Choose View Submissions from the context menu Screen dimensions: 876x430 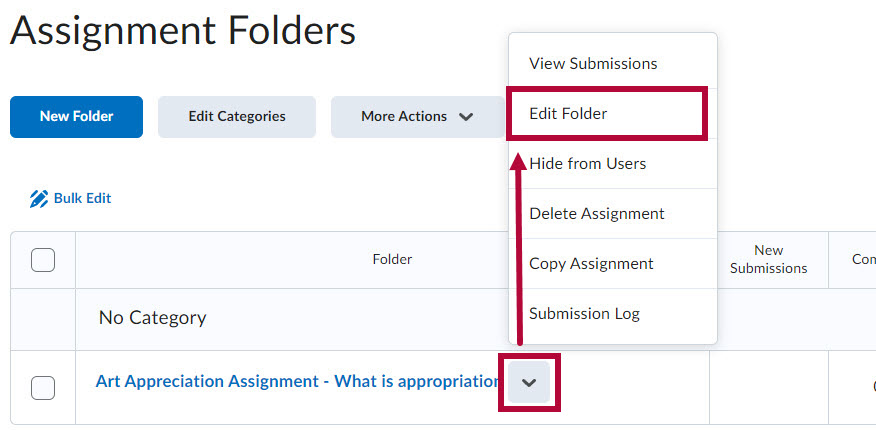click(593, 63)
